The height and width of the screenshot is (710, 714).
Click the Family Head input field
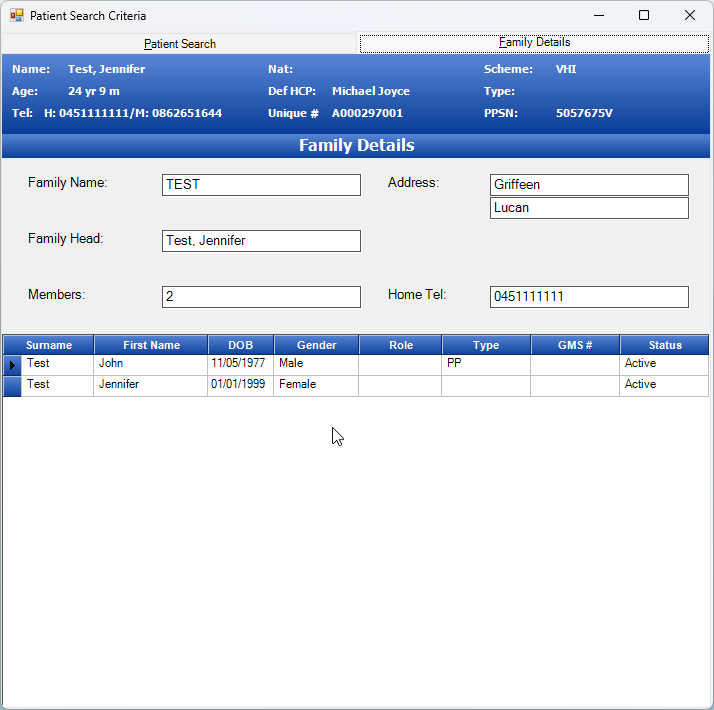point(261,241)
